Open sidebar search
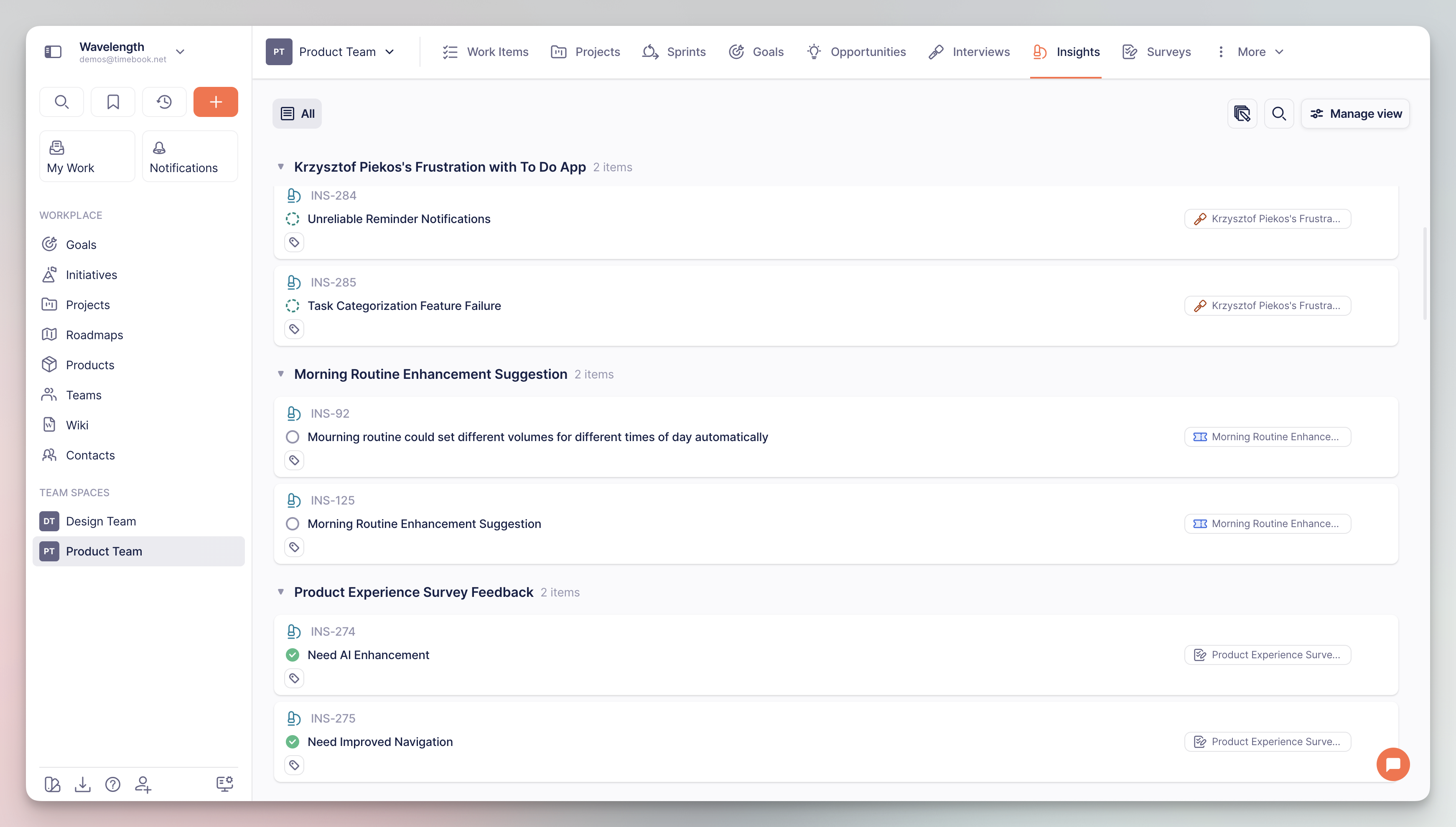The image size is (1456, 827). pyautogui.click(x=61, y=101)
